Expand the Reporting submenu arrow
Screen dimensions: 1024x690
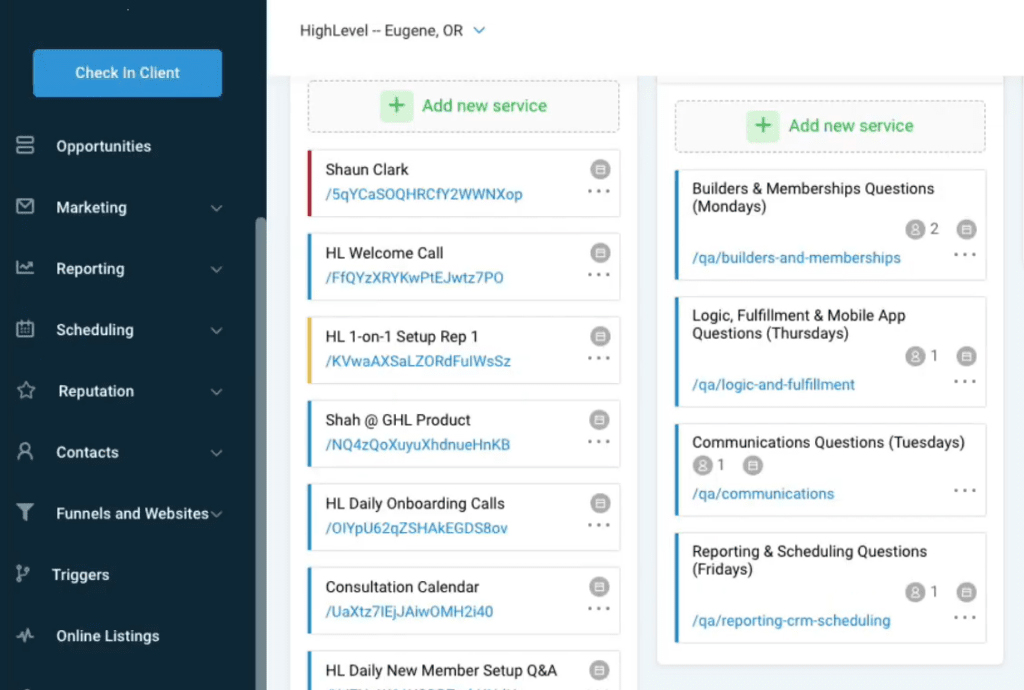point(217,269)
